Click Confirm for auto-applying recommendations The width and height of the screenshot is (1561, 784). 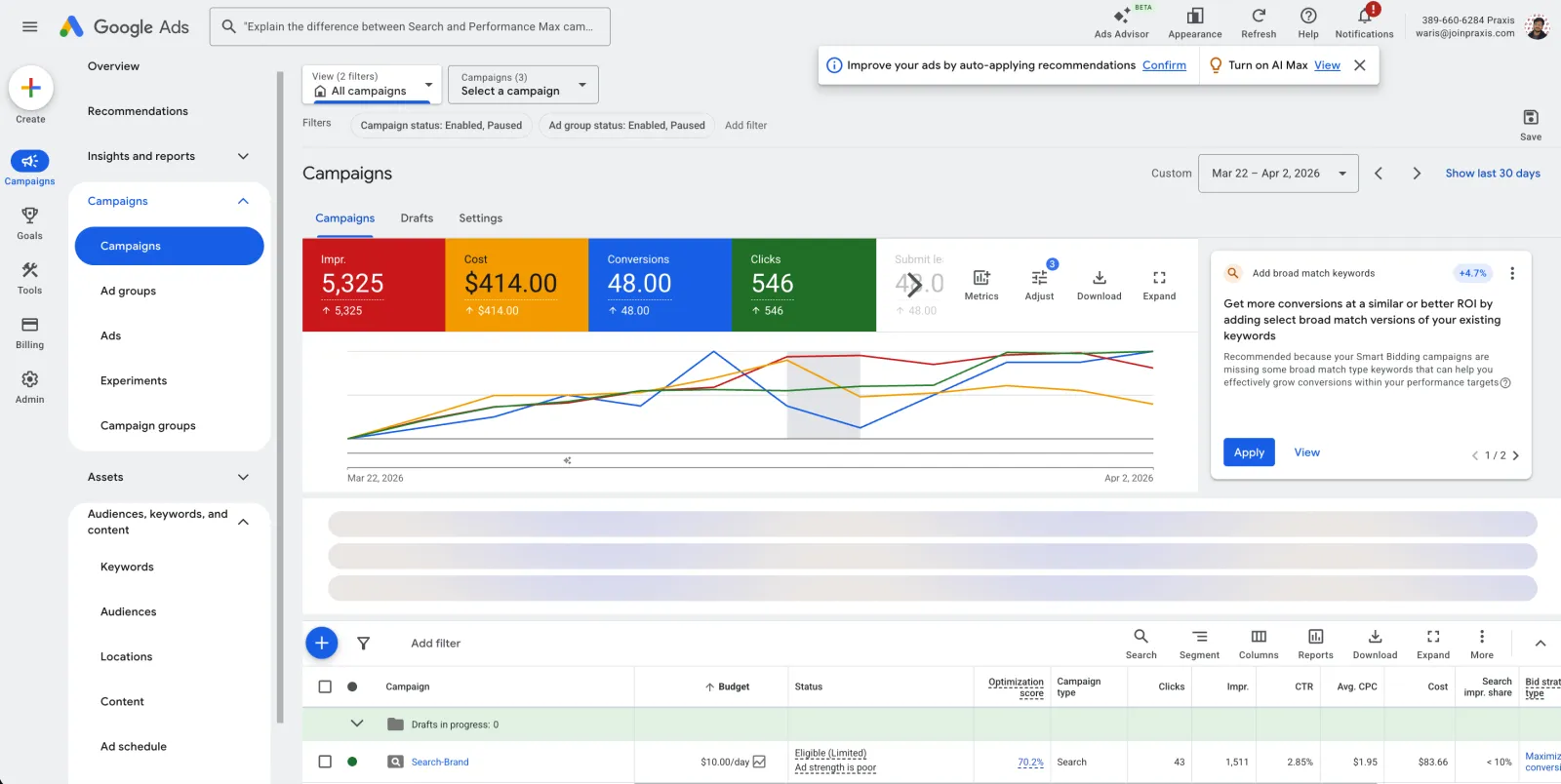pos(1164,65)
